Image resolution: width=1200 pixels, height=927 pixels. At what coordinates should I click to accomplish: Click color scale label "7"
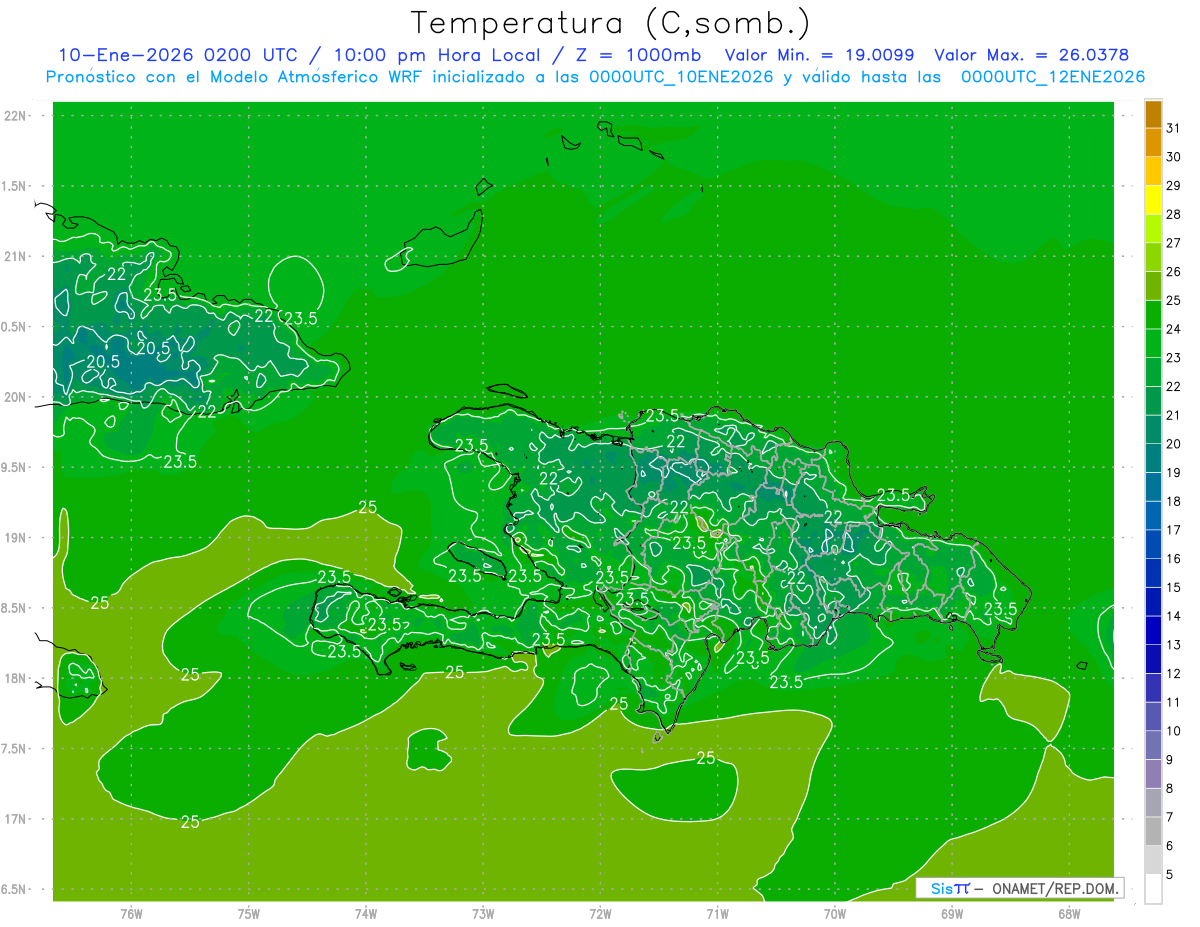(1170, 817)
